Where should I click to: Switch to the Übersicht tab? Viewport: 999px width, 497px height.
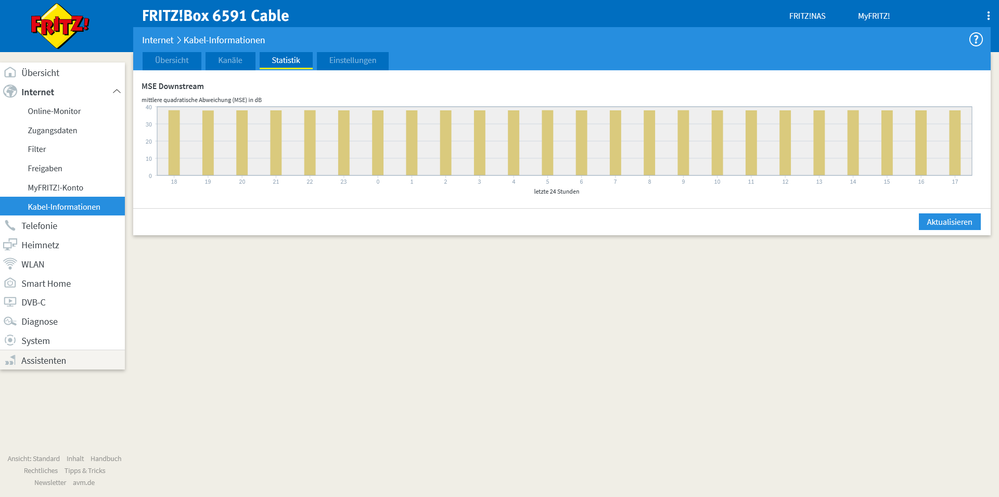coord(171,61)
